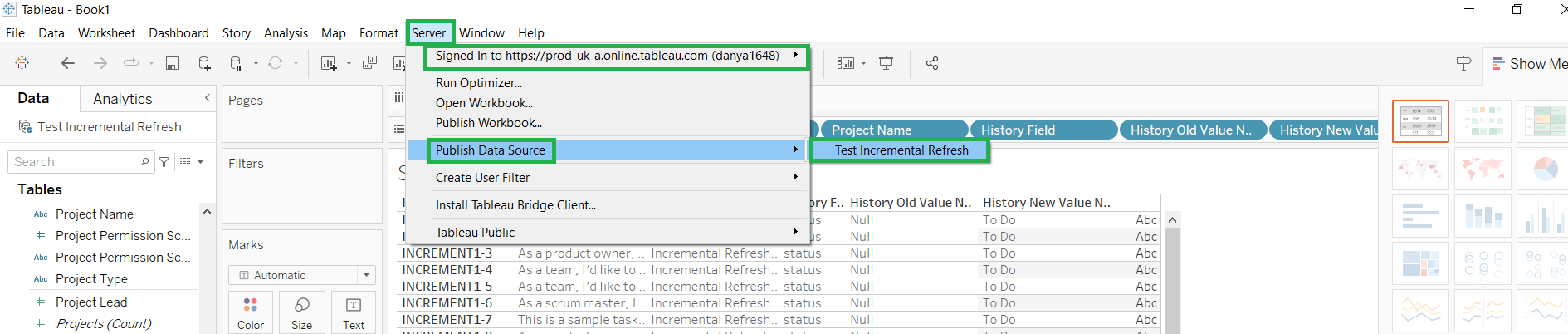Choose Open Workbook menu item
This screenshot has height=334, width=1568.
pyautogui.click(x=608, y=103)
